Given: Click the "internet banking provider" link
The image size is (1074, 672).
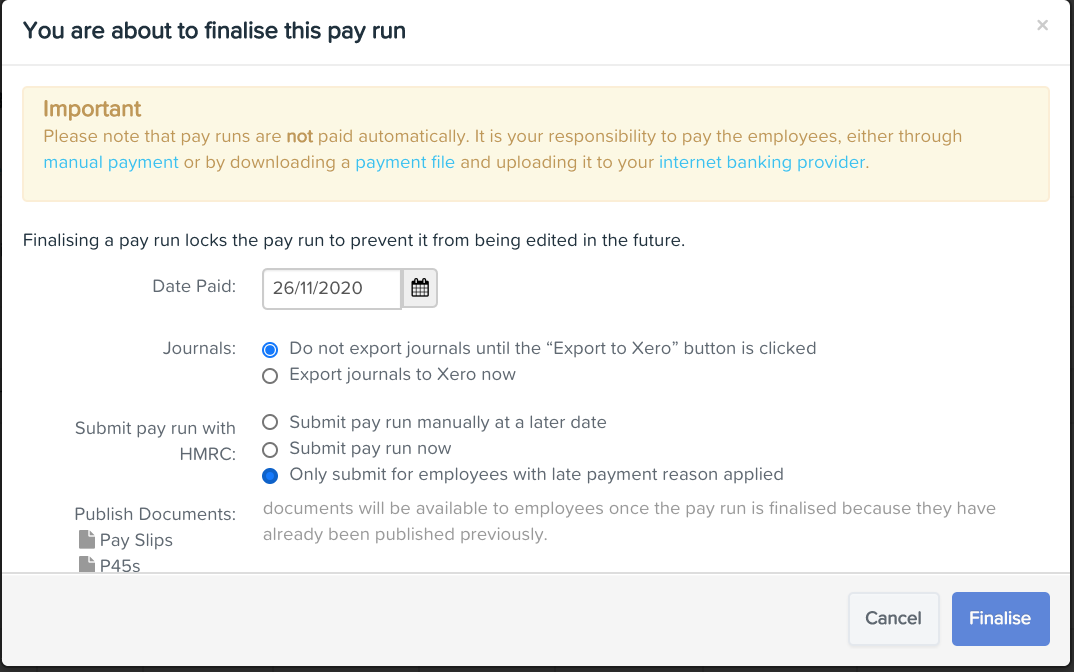Looking at the screenshot, I should pos(760,162).
